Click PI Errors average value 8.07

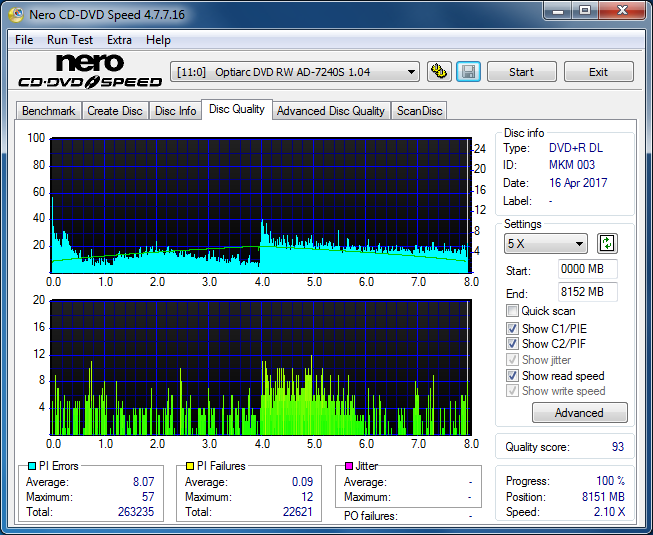pos(144,482)
